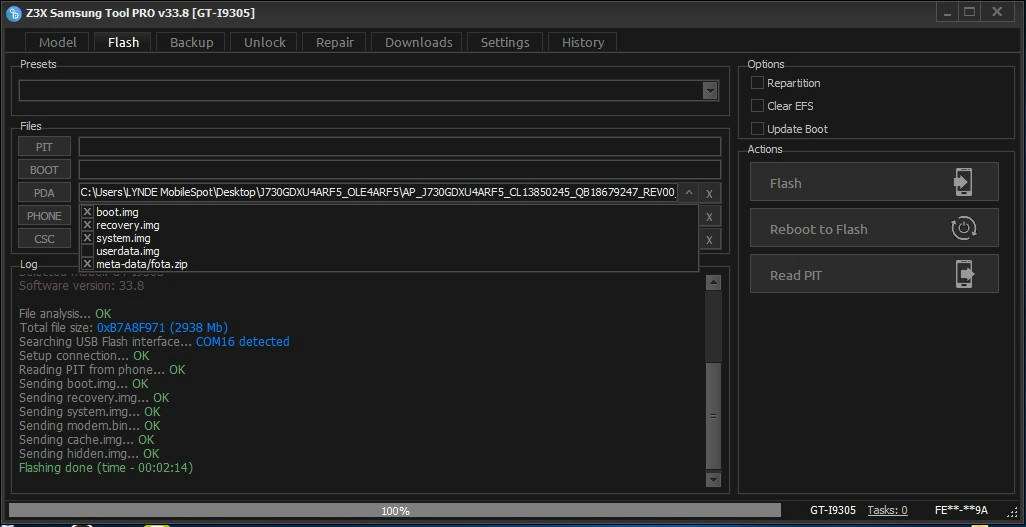Viewport: 1026px width, 527px height.
Task: Toggle the Clear EFS checkbox
Action: point(757,105)
